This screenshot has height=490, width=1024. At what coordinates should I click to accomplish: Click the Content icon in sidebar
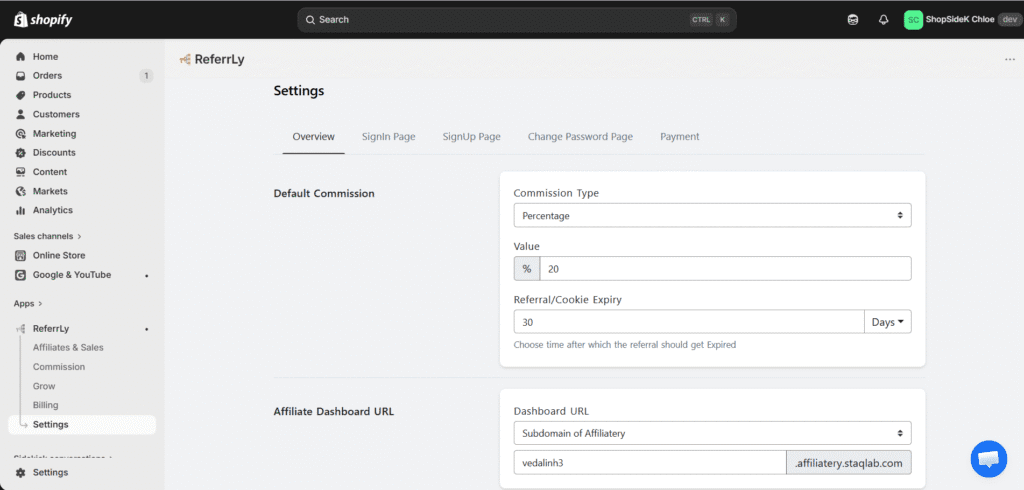pos(20,172)
